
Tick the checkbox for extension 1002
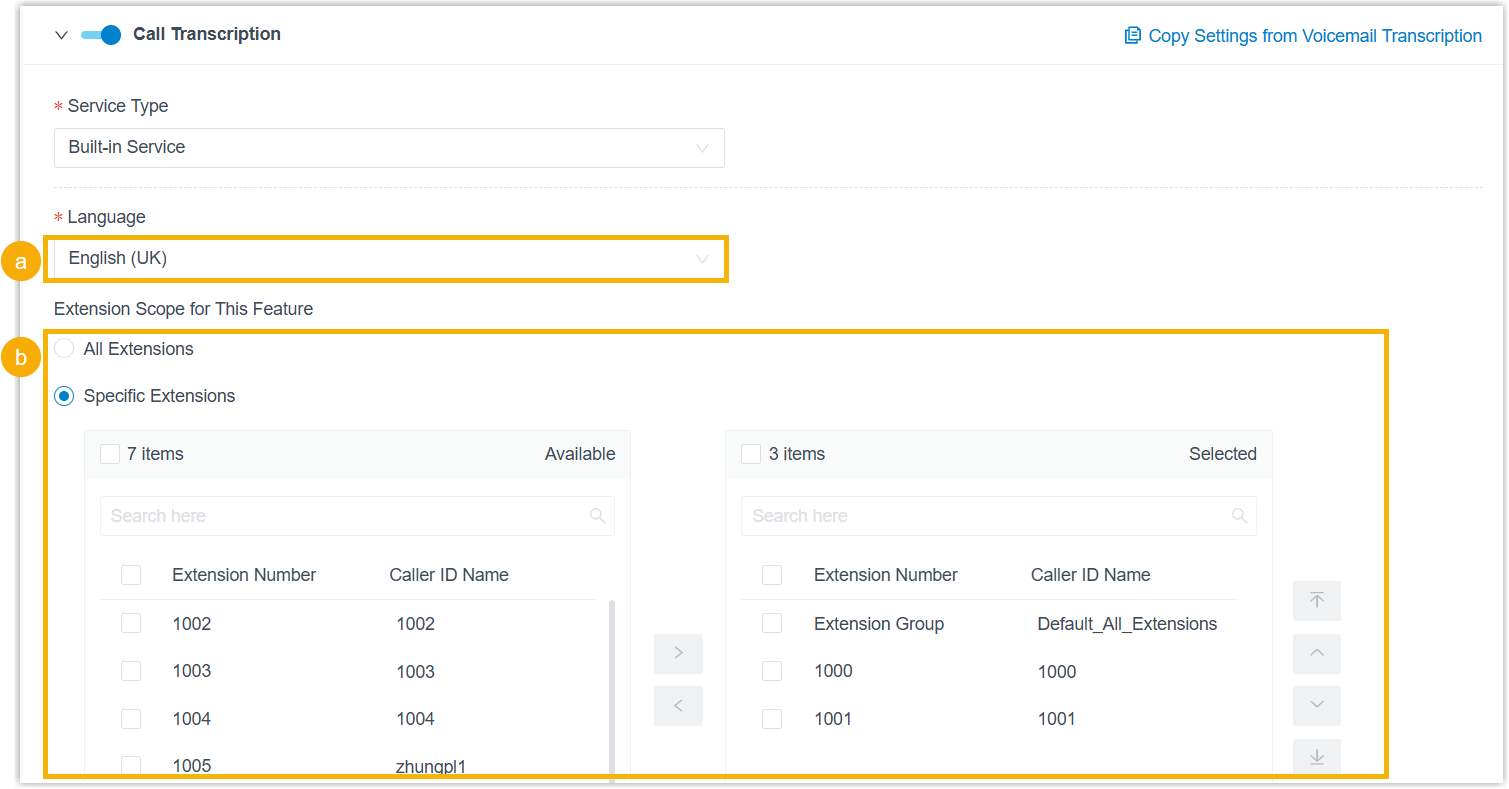pyautogui.click(x=131, y=623)
